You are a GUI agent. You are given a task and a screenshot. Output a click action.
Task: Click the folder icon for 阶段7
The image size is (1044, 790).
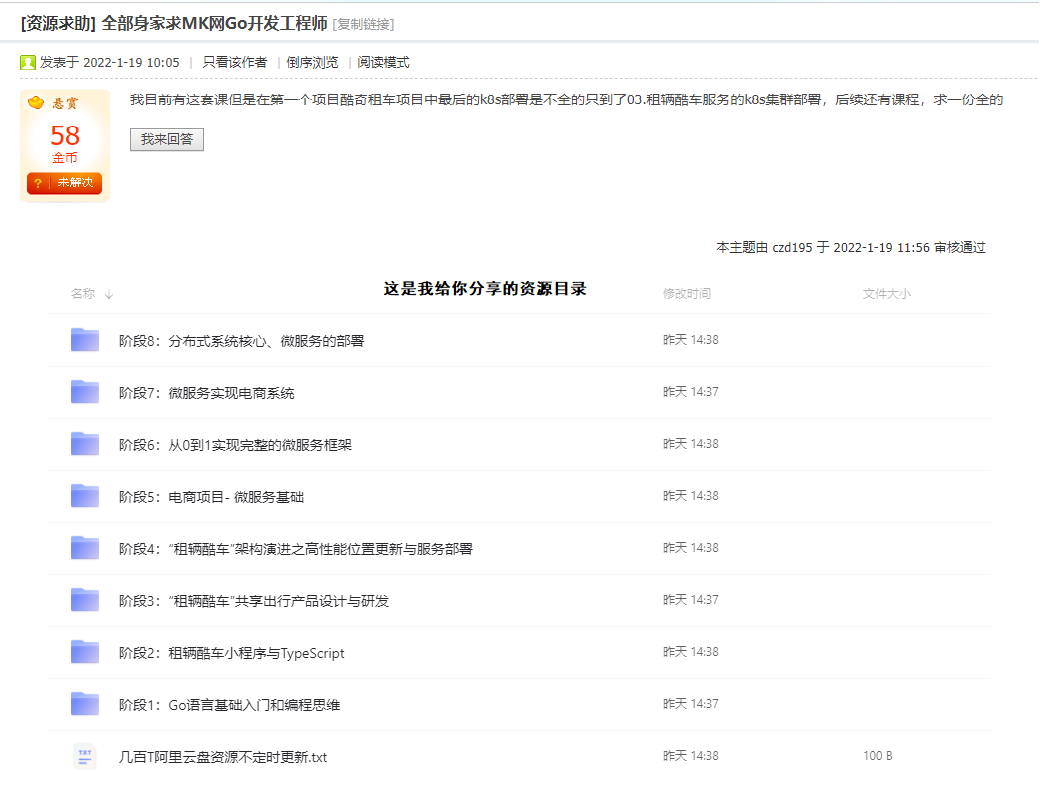click(85, 392)
